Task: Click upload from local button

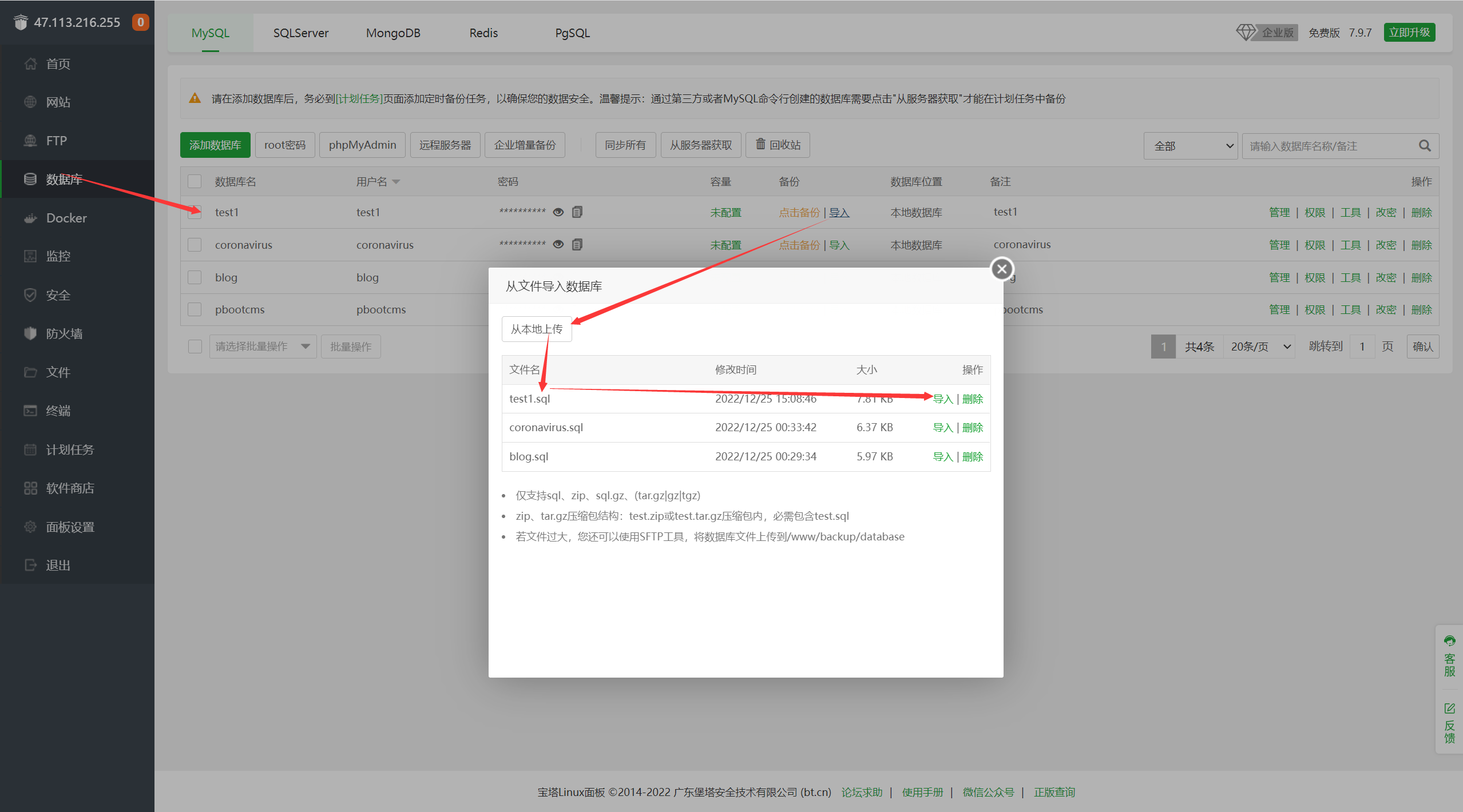Action: tap(536, 329)
